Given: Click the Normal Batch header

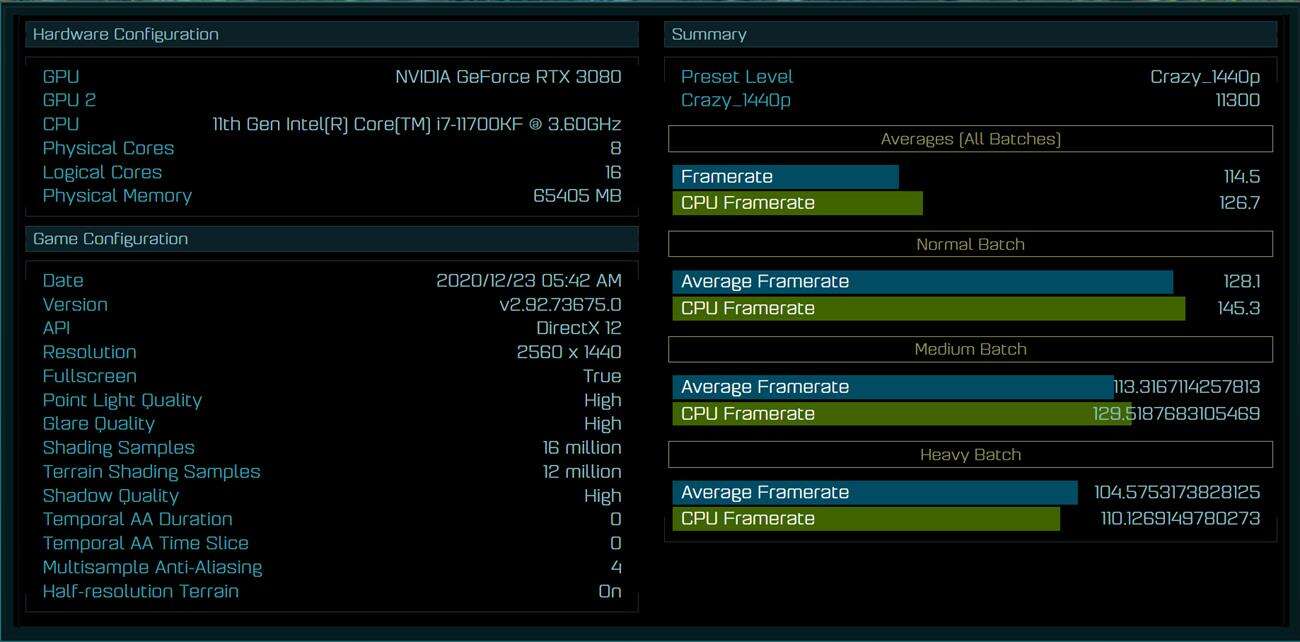Looking at the screenshot, I should [x=970, y=244].
